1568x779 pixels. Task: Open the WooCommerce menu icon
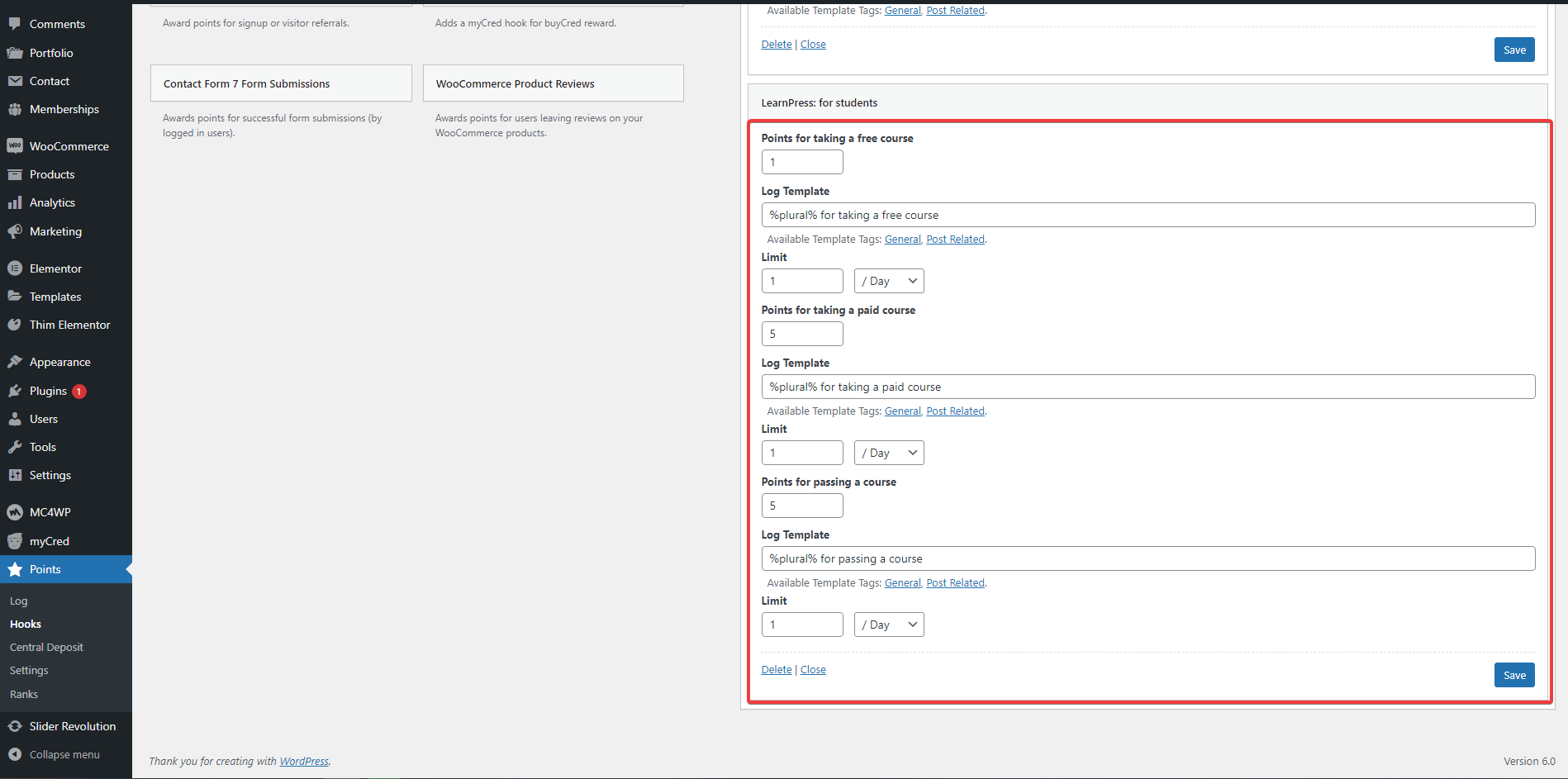point(15,146)
